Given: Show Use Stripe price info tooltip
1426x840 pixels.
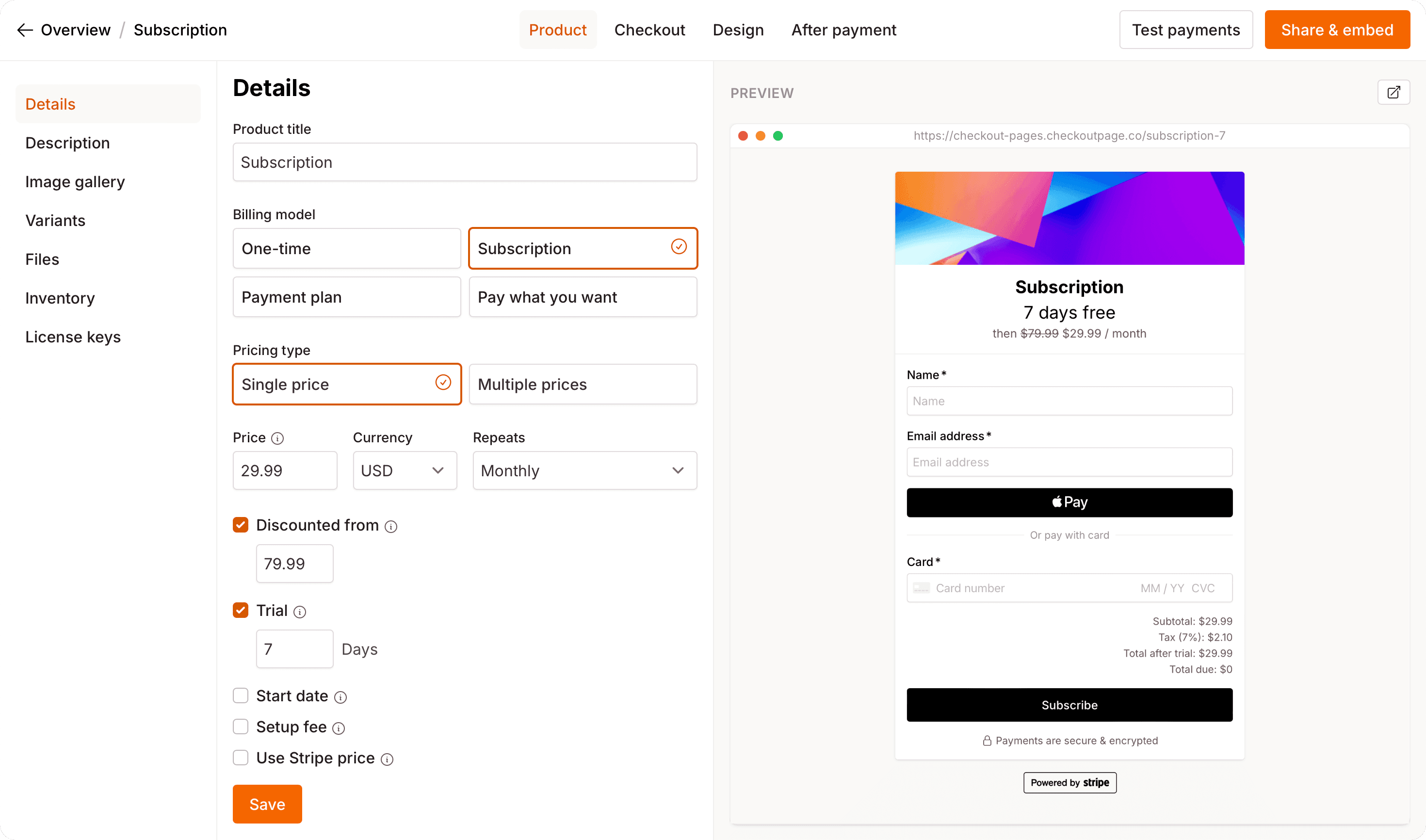Looking at the screenshot, I should (x=387, y=759).
